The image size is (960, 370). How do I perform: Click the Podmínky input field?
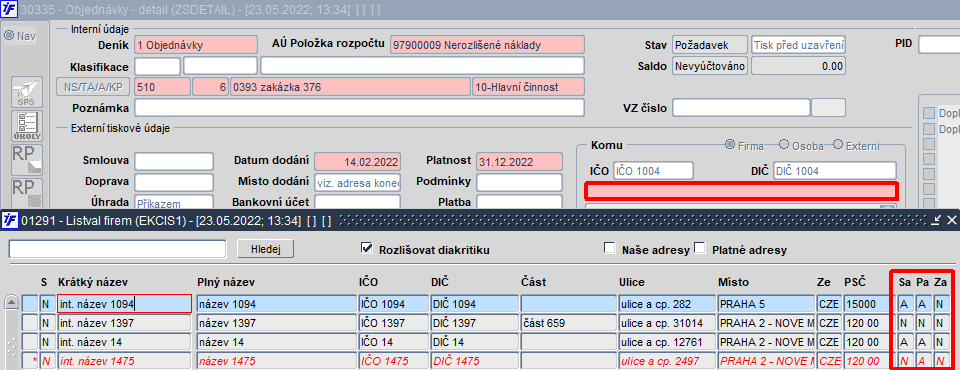tap(519, 183)
